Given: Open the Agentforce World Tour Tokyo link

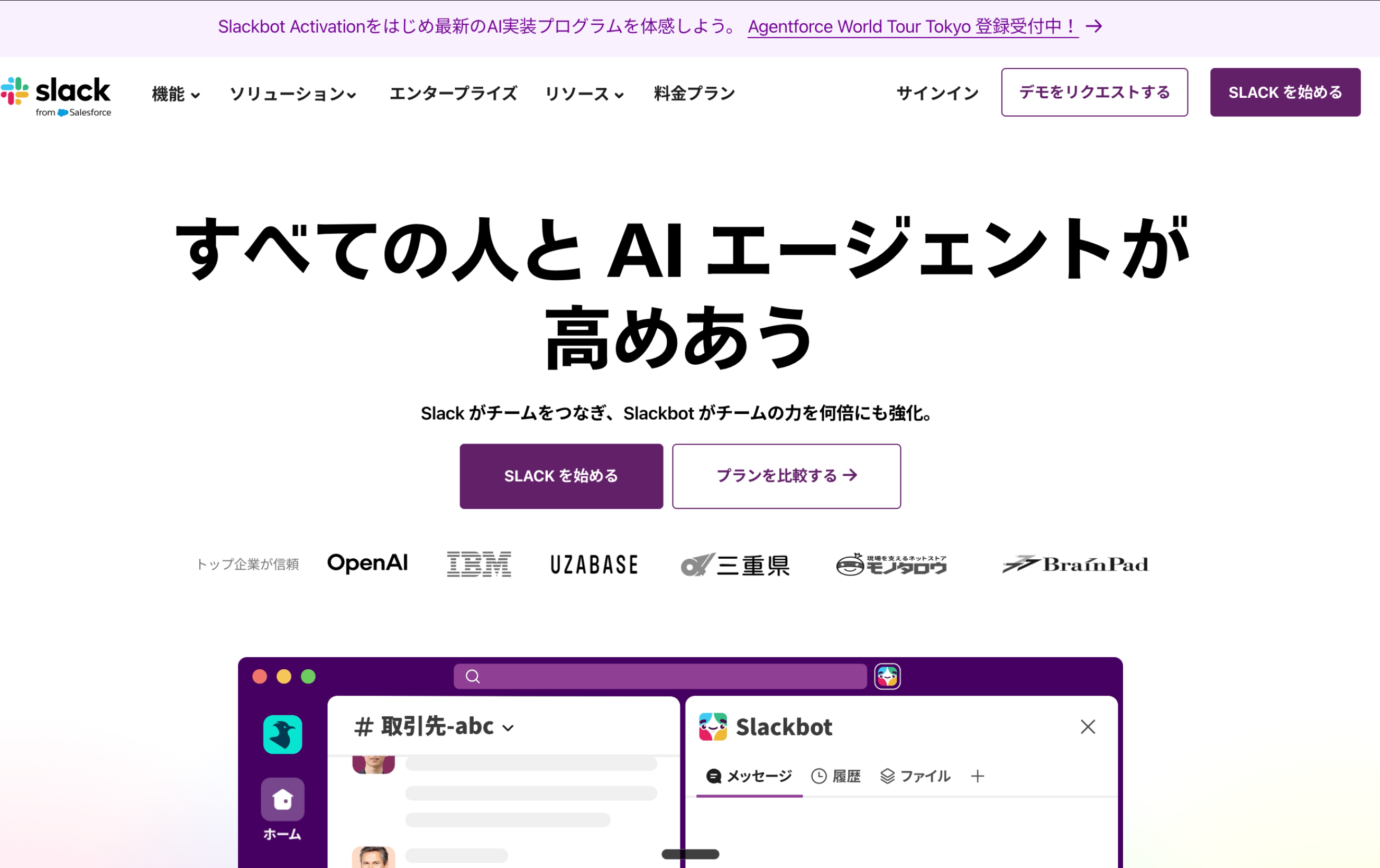Looking at the screenshot, I should pos(913,26).
